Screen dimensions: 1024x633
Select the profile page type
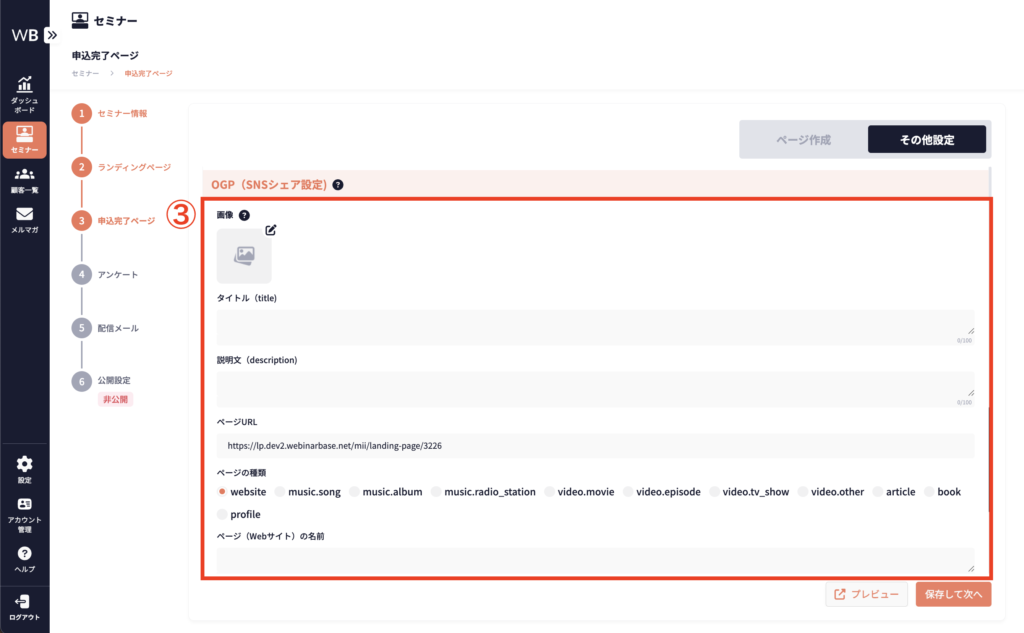(222, 514)
